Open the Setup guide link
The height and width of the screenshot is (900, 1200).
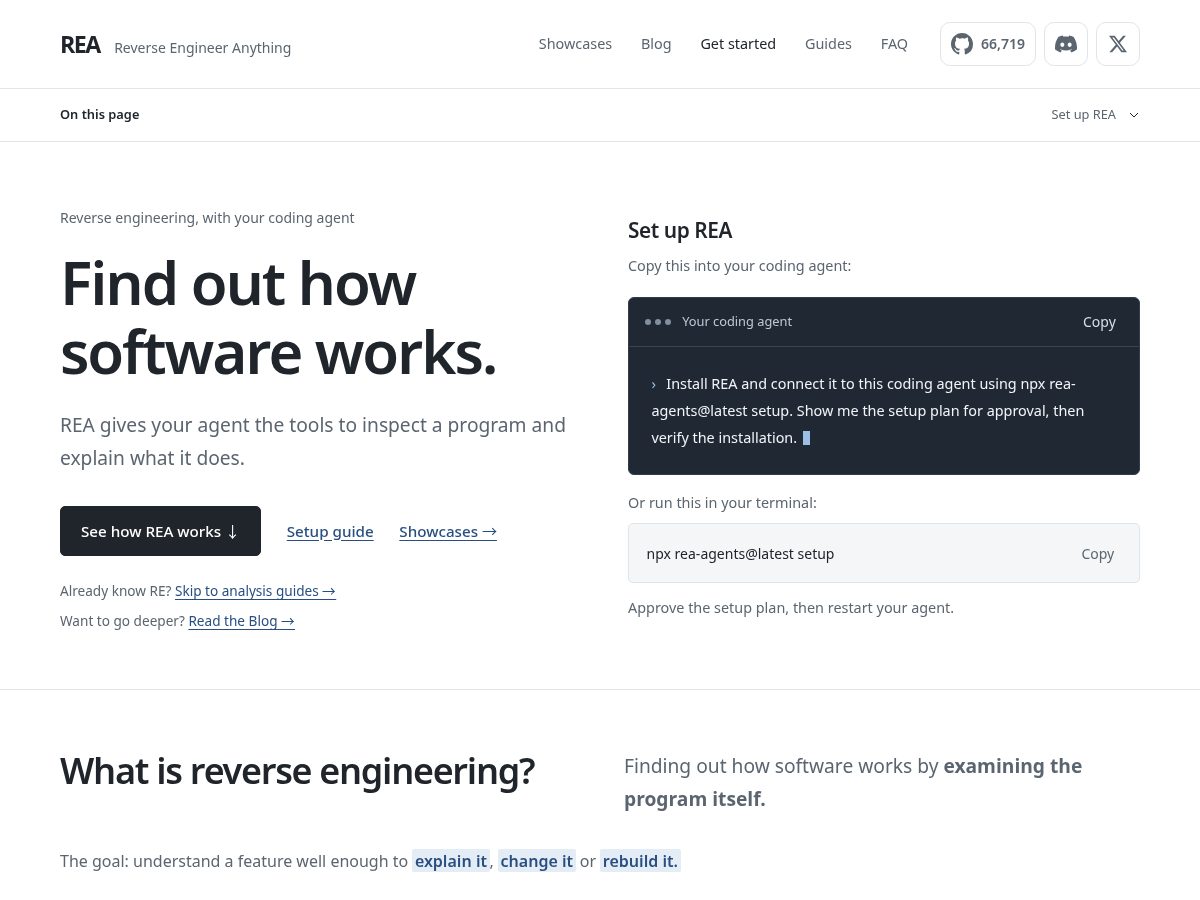click(330, 532)
